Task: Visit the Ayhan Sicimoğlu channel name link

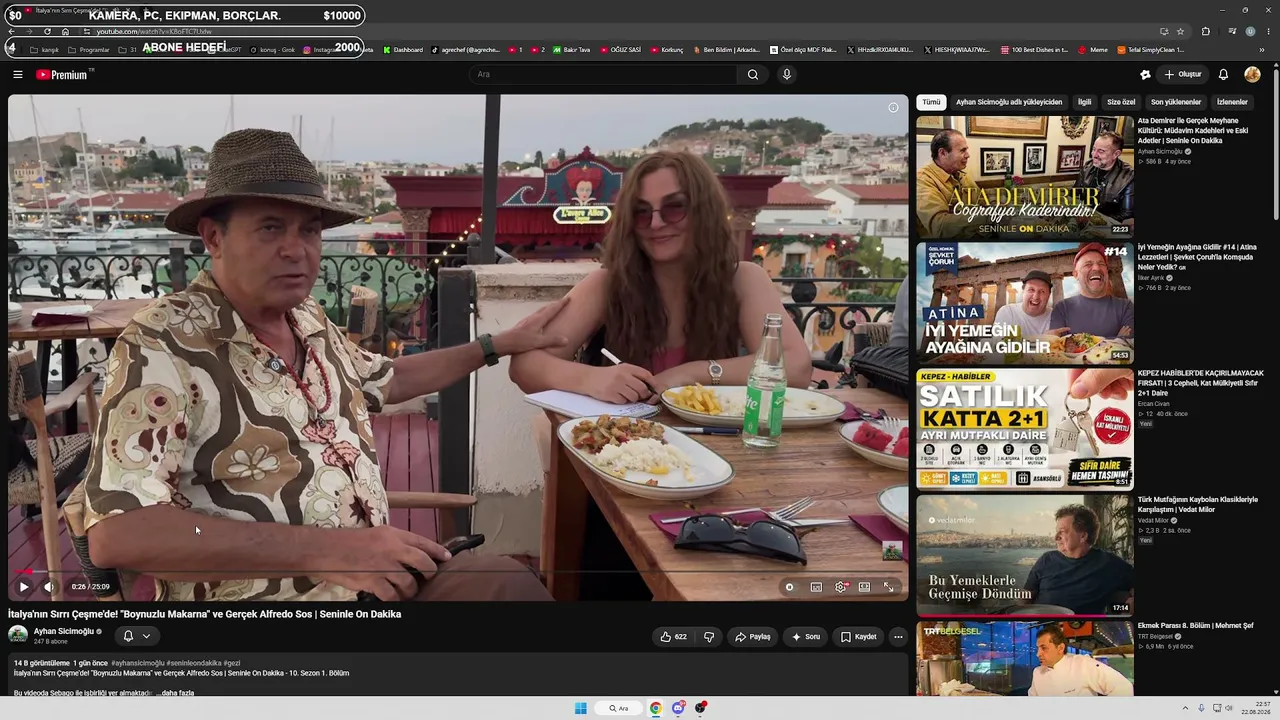Action: tap(64, 631)
